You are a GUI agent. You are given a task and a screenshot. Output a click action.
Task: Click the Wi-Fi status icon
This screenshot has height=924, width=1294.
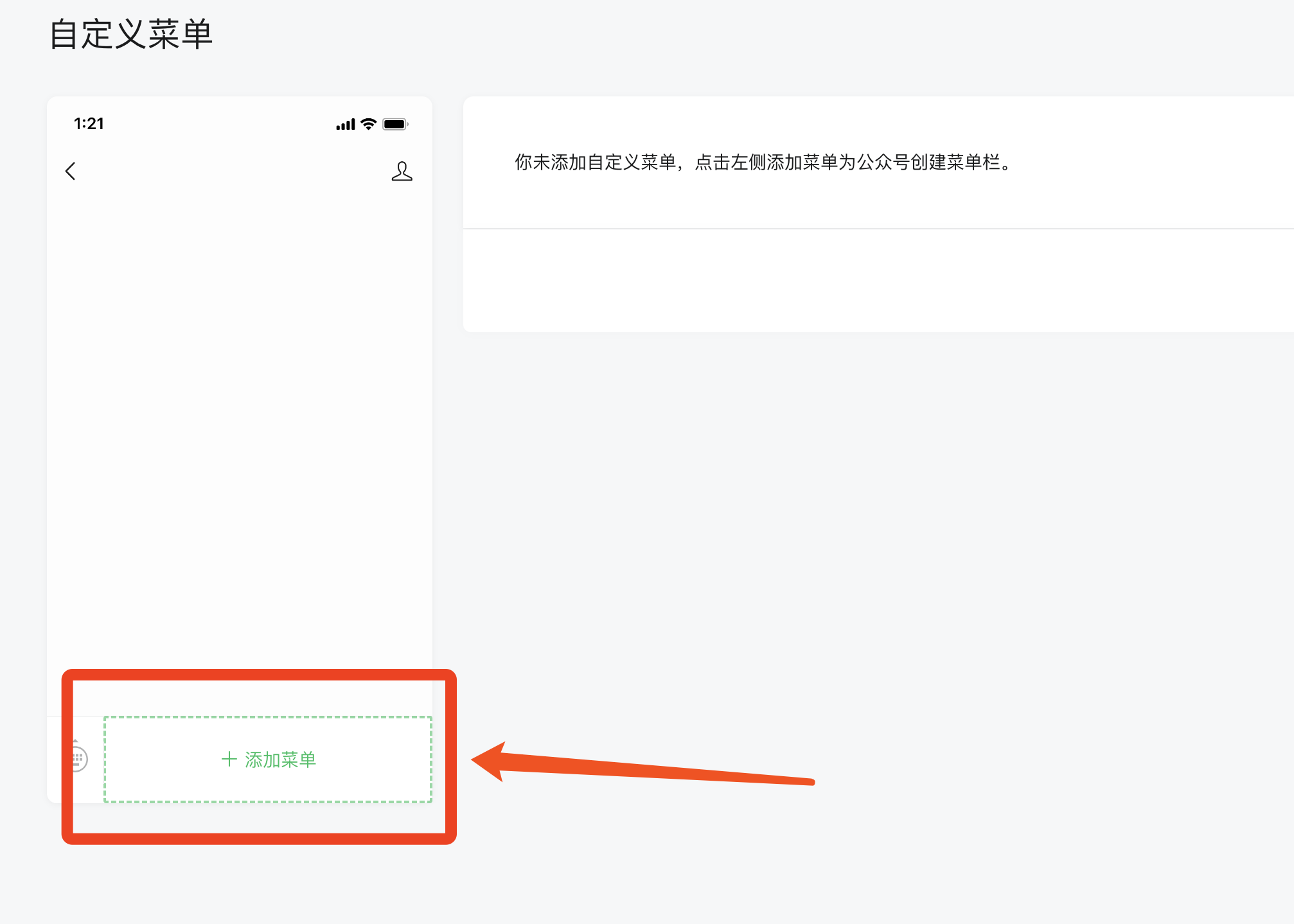368,124
